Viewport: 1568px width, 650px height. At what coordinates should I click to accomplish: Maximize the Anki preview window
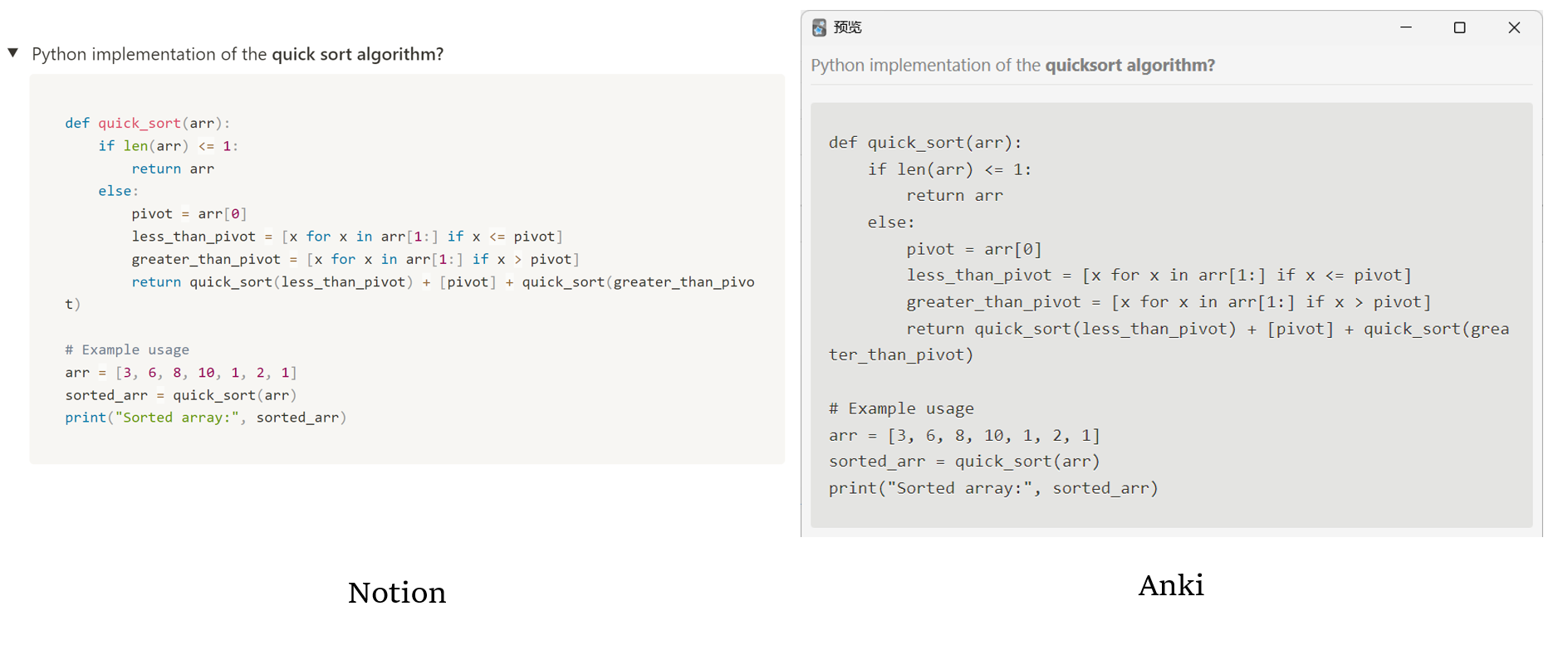click(x=1460, y=27)
